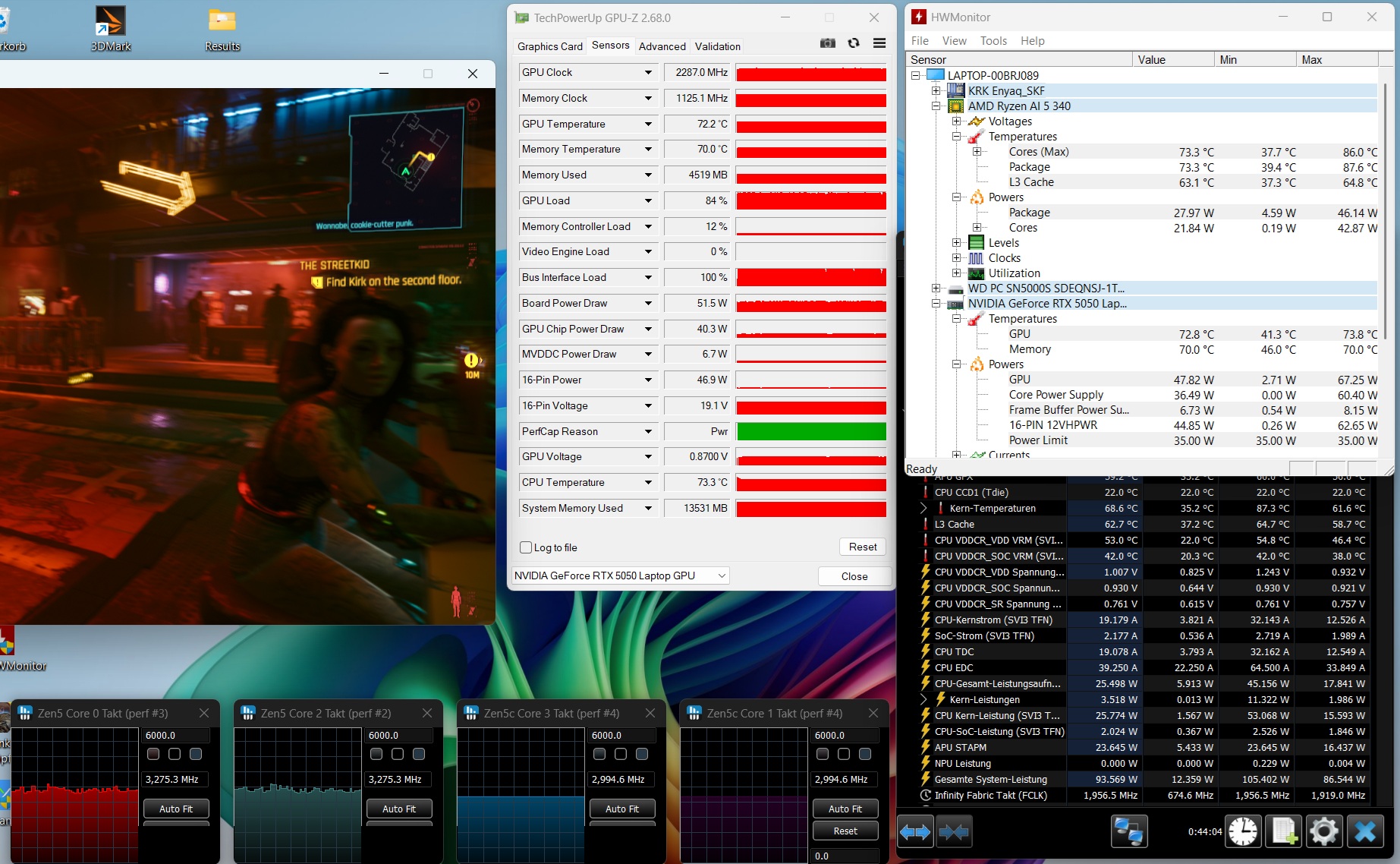Click the HWiNFO log file sheet icon

click(1284, 832)
